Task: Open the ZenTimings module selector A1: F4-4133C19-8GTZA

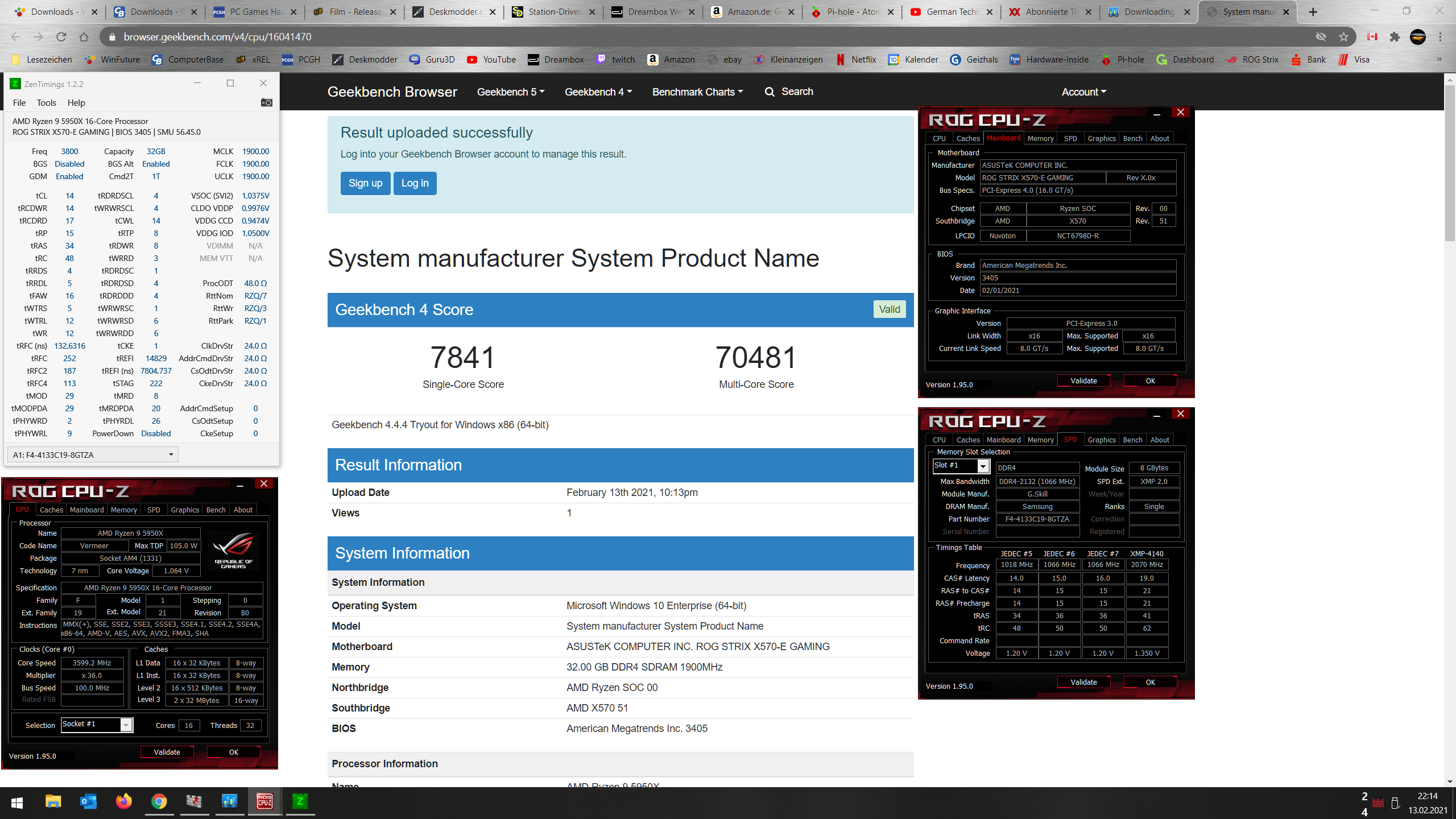Action: click(93, 454)
